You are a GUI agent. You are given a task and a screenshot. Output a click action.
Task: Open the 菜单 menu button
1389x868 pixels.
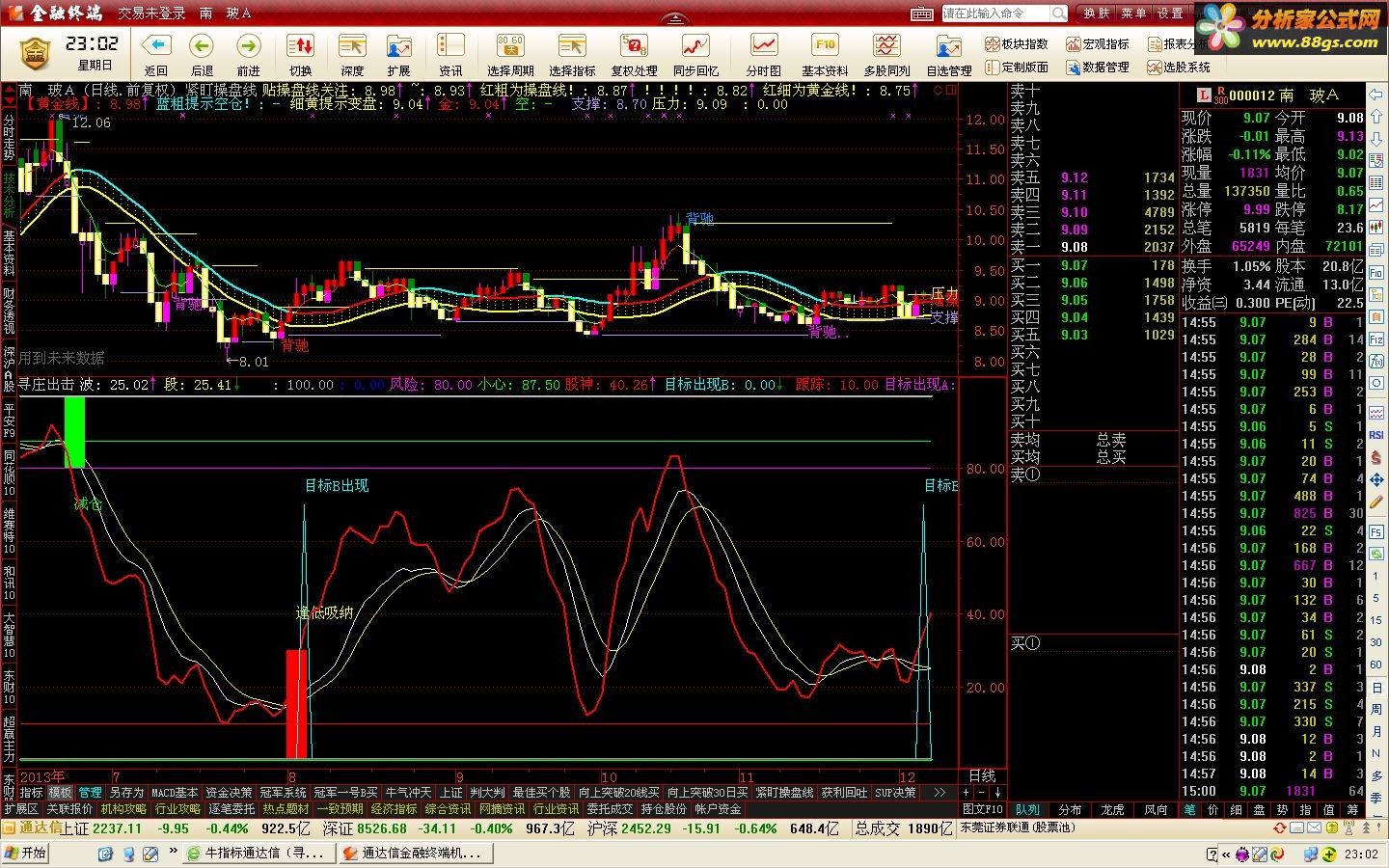pos(1133,14)
